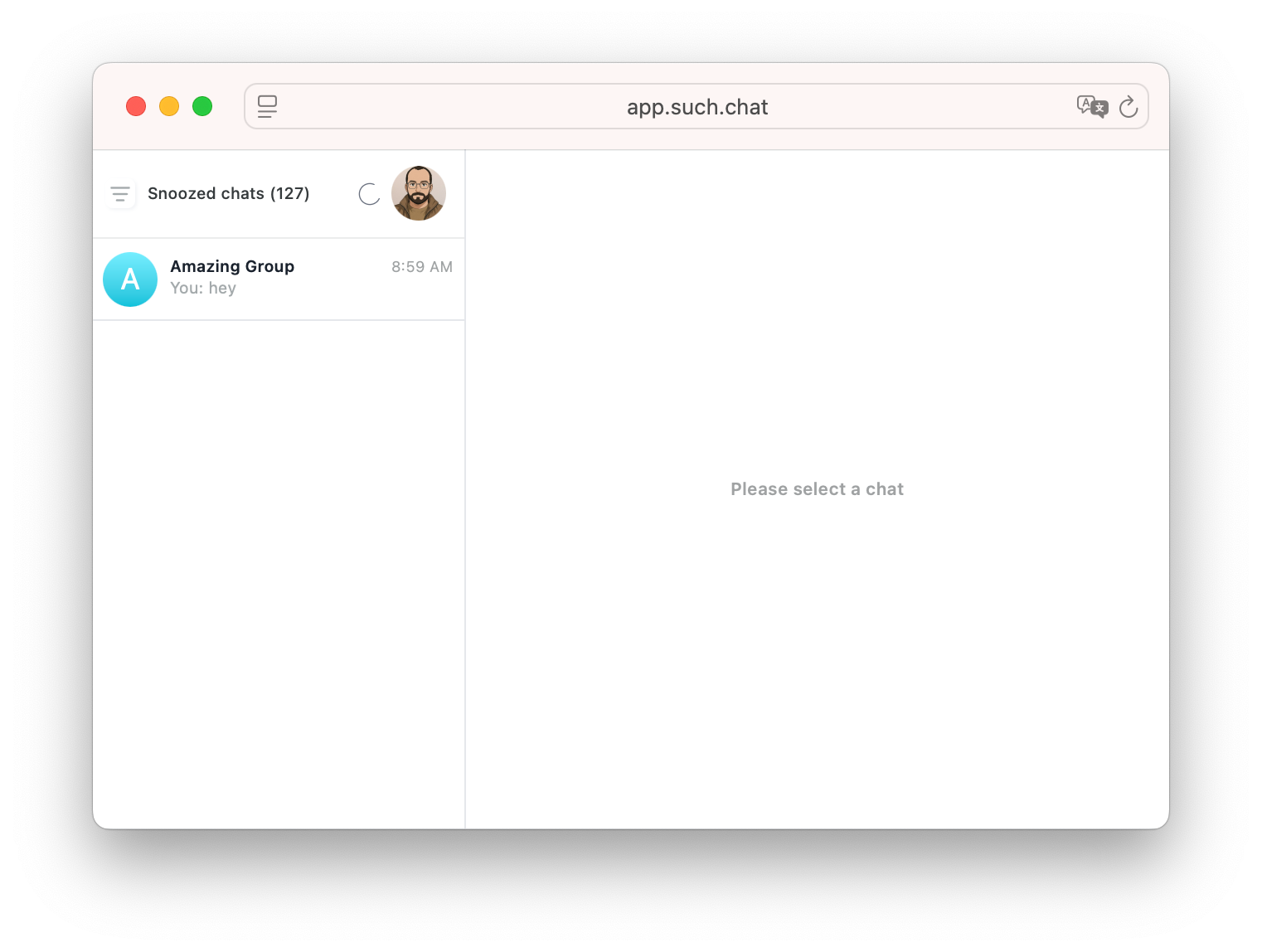1262x952 pixels.
Task: Open the chat filter menu icon
Action: (x=120, y=194)
